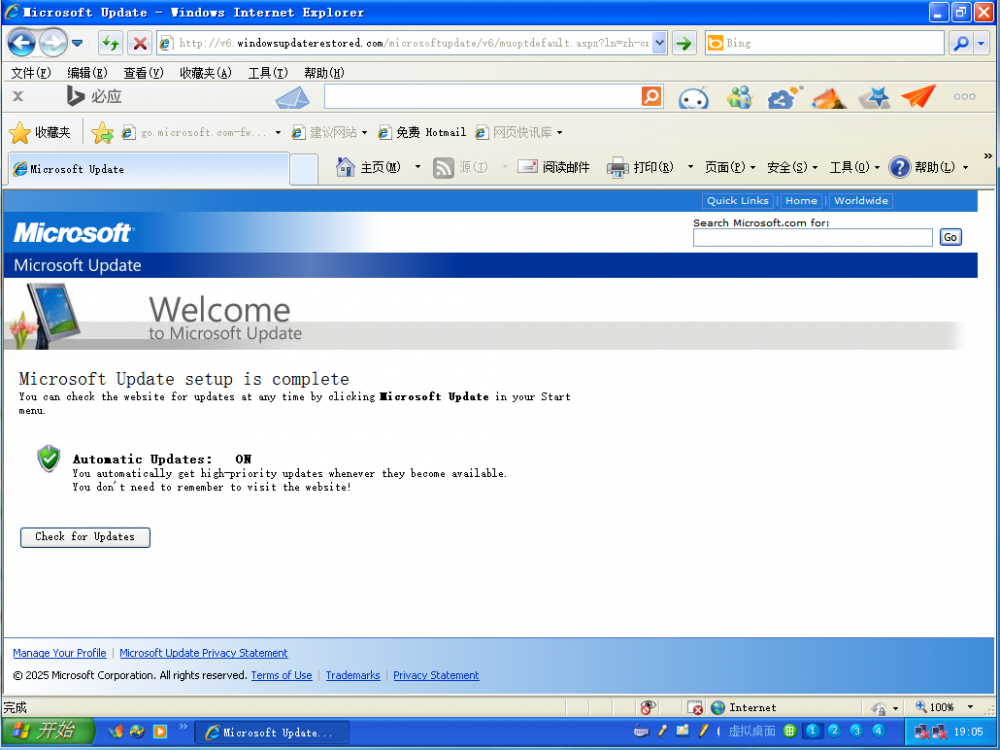Click the orange Bing toolbar search icon

651,96
